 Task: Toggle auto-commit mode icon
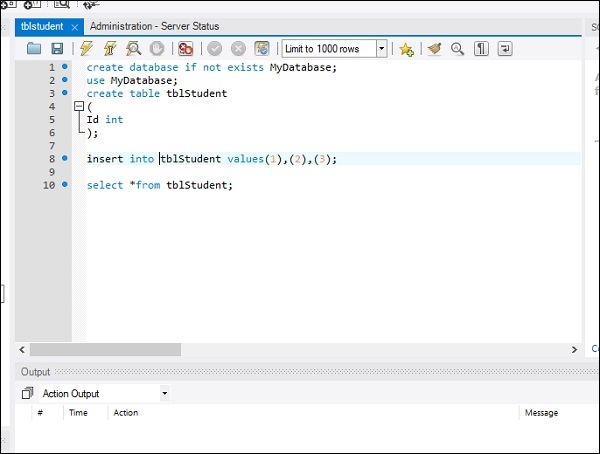pos(262,49)
